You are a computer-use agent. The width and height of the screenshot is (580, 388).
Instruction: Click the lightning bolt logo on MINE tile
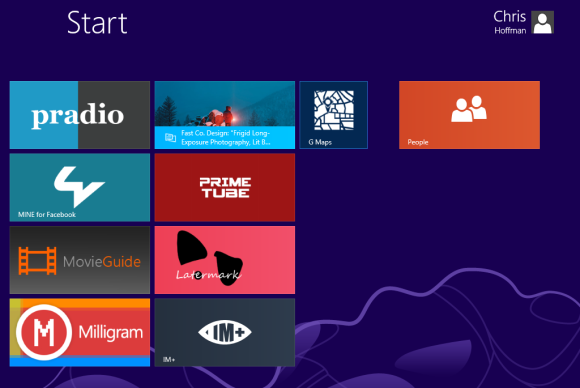79,186
